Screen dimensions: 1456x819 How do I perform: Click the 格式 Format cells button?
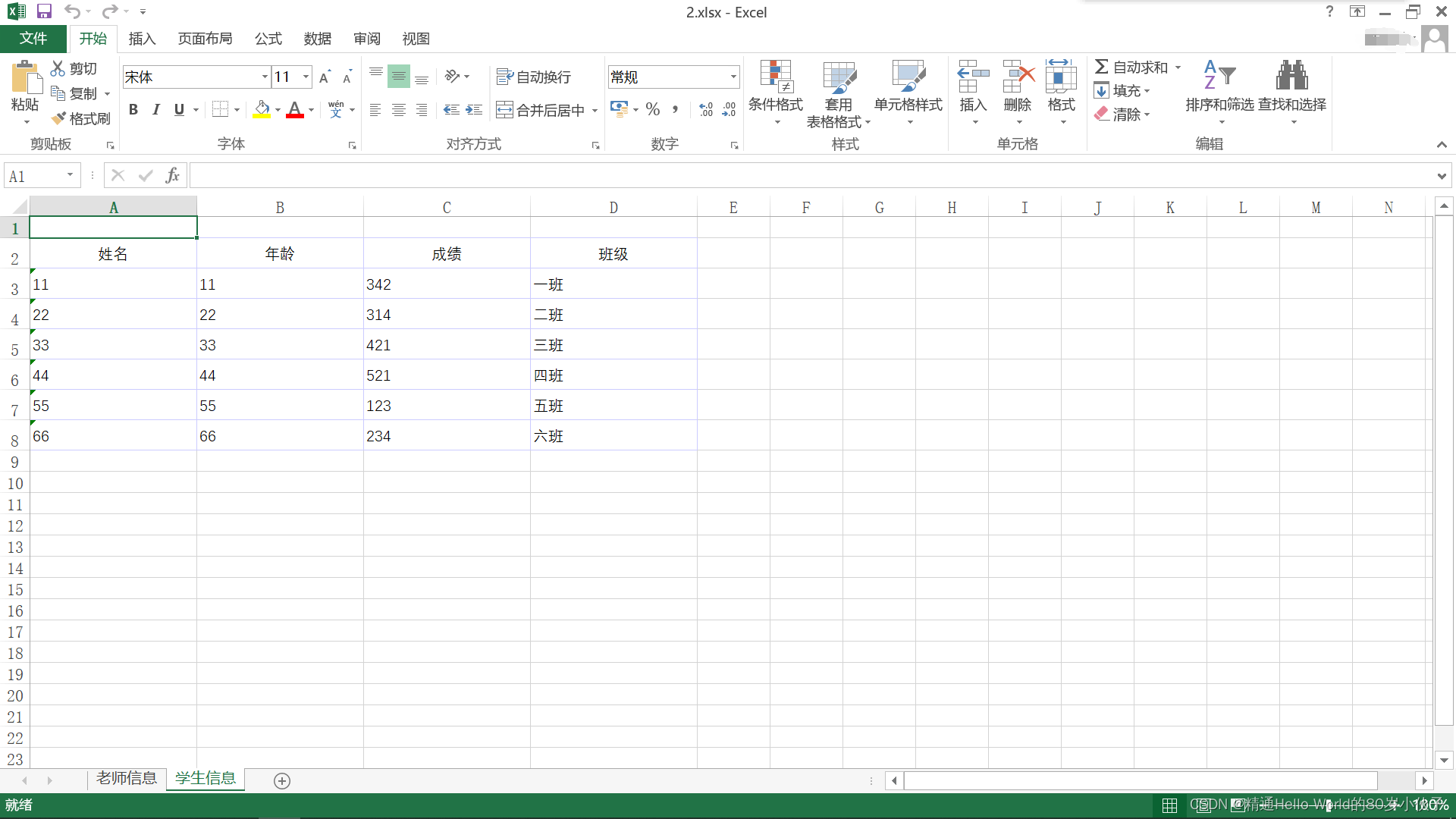tap(1062, 92)
